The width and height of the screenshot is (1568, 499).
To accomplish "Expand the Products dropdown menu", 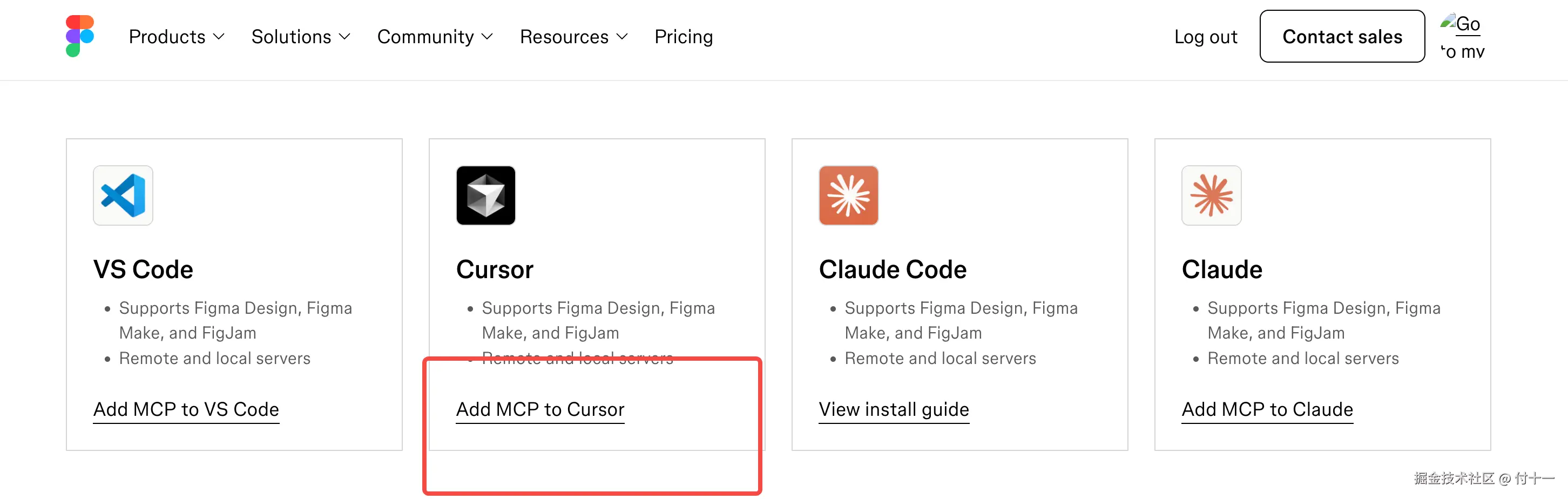I will (177, 37).
